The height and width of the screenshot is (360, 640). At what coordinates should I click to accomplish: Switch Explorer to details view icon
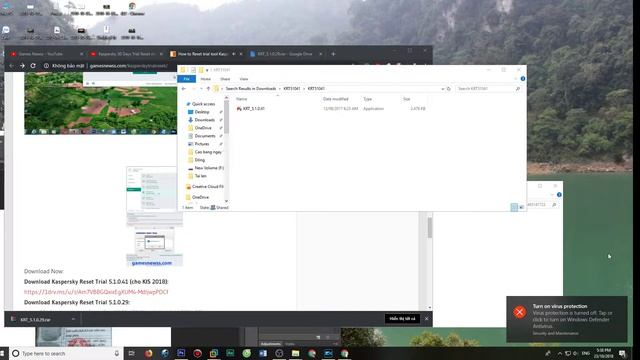(514, 207)
